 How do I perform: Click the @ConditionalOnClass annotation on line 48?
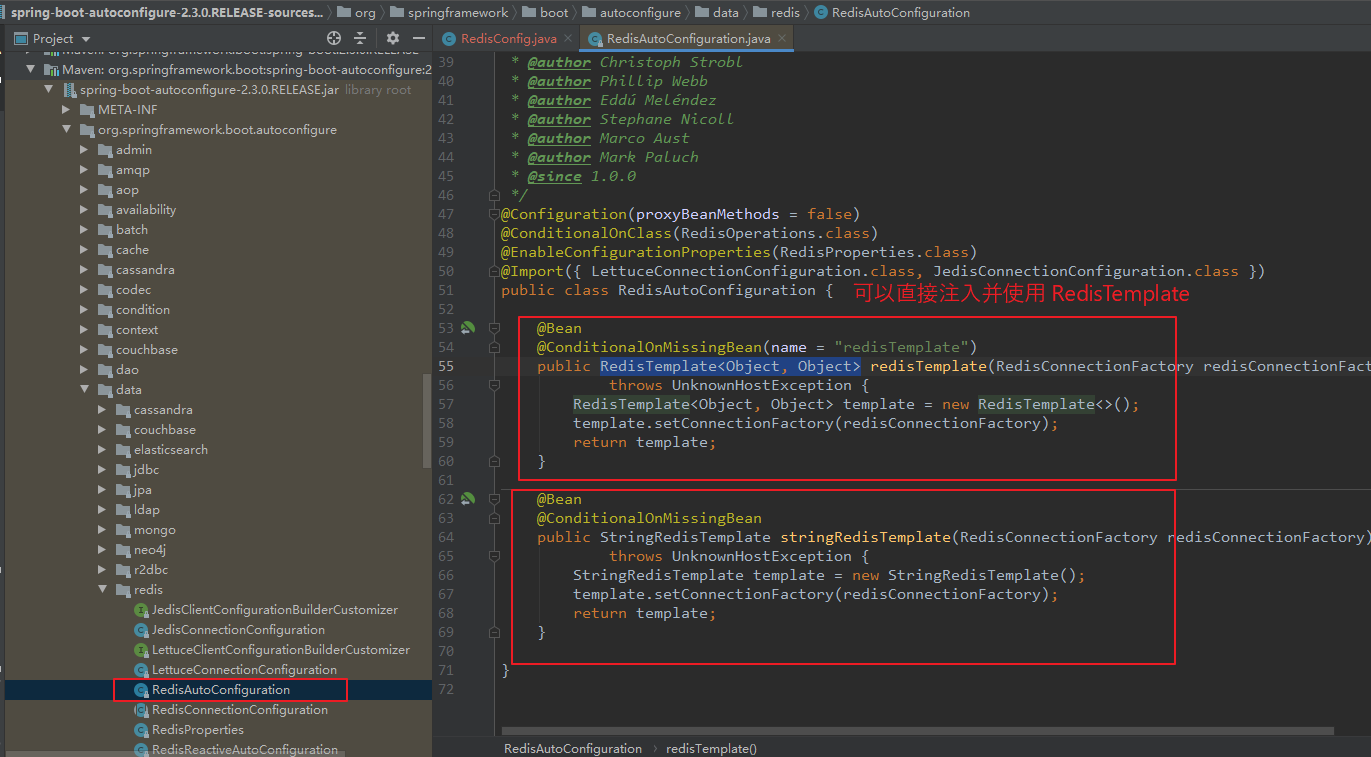point(586,233)
